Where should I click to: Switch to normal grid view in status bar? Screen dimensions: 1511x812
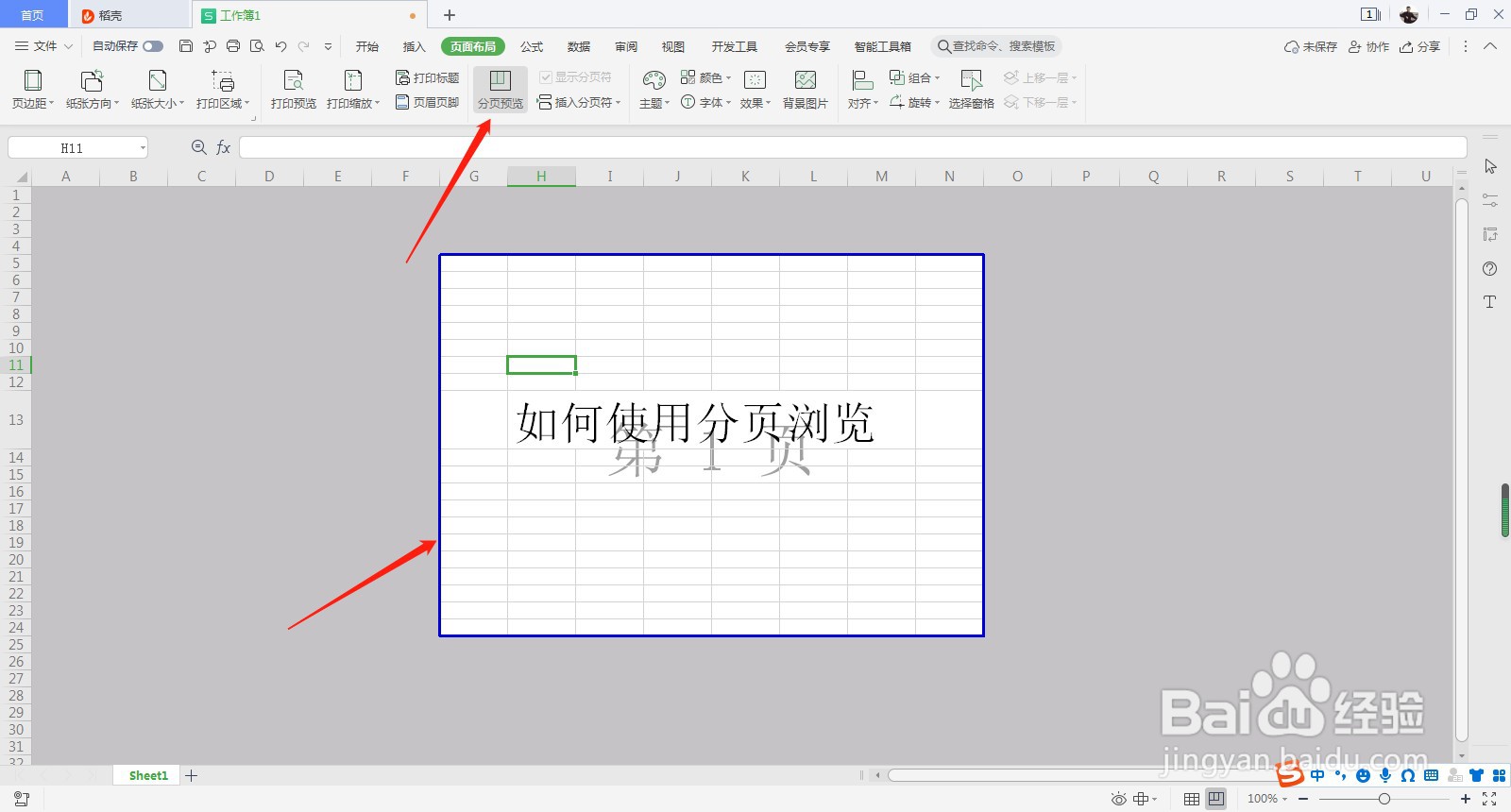tap(1192, 799)
